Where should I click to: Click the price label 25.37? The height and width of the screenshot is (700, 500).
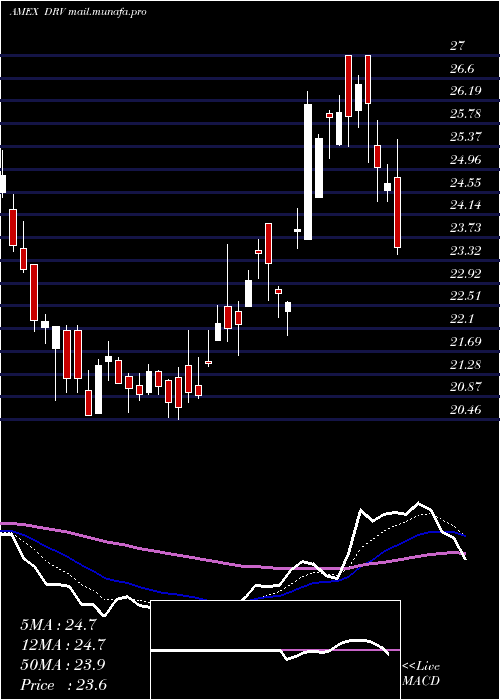[465, 136]
